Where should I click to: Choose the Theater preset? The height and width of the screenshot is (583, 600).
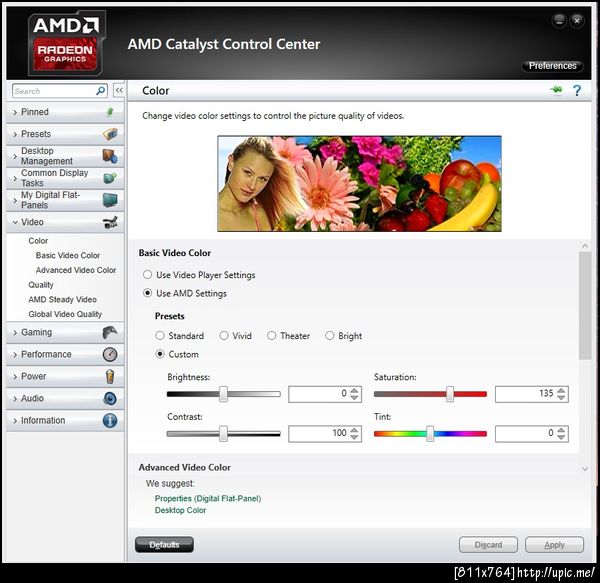click(271, 335)
